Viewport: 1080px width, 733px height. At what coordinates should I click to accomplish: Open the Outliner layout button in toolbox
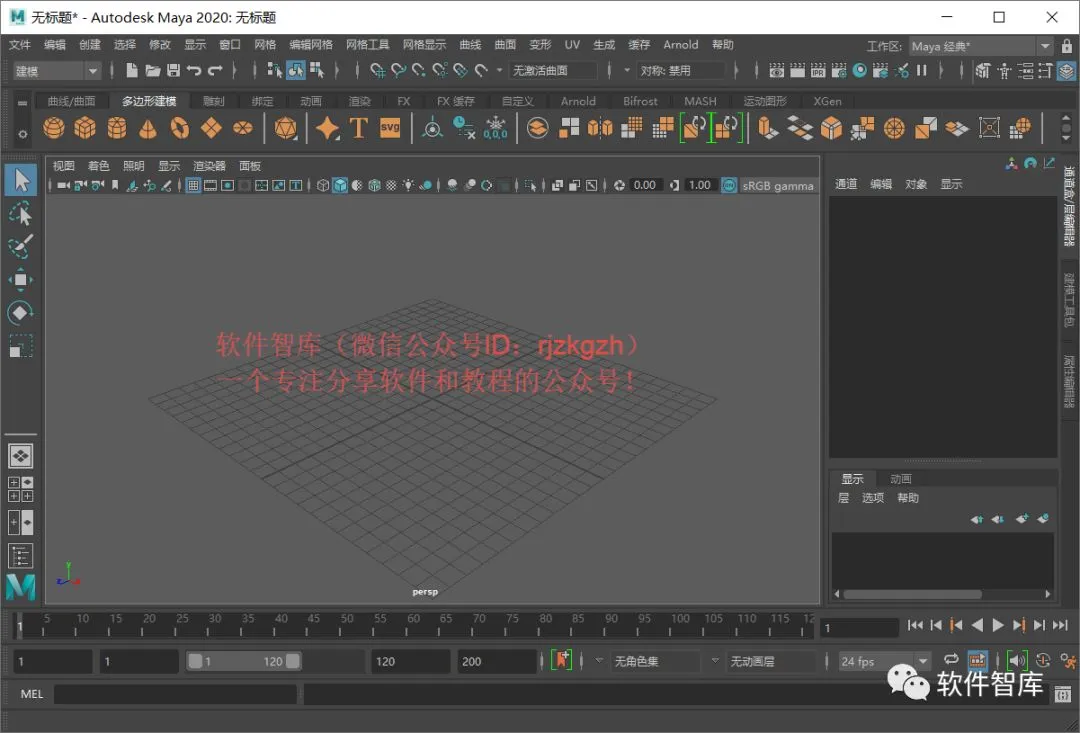pos(21,556)
